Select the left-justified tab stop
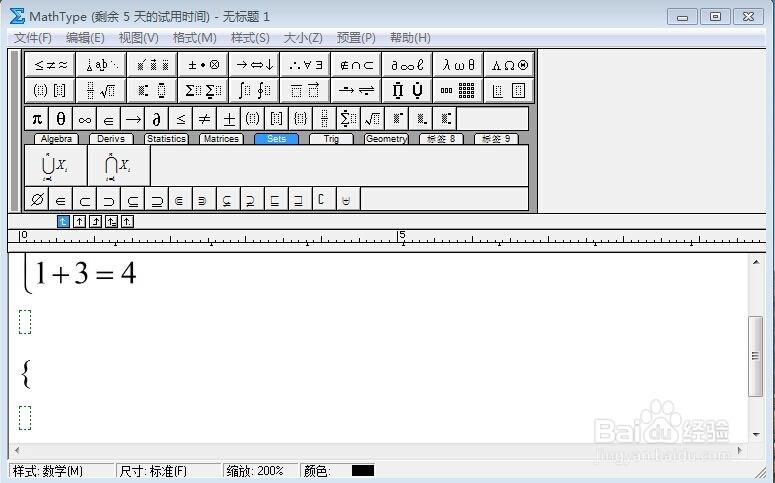This screenshot has height=483, width=775. (63, 221)
